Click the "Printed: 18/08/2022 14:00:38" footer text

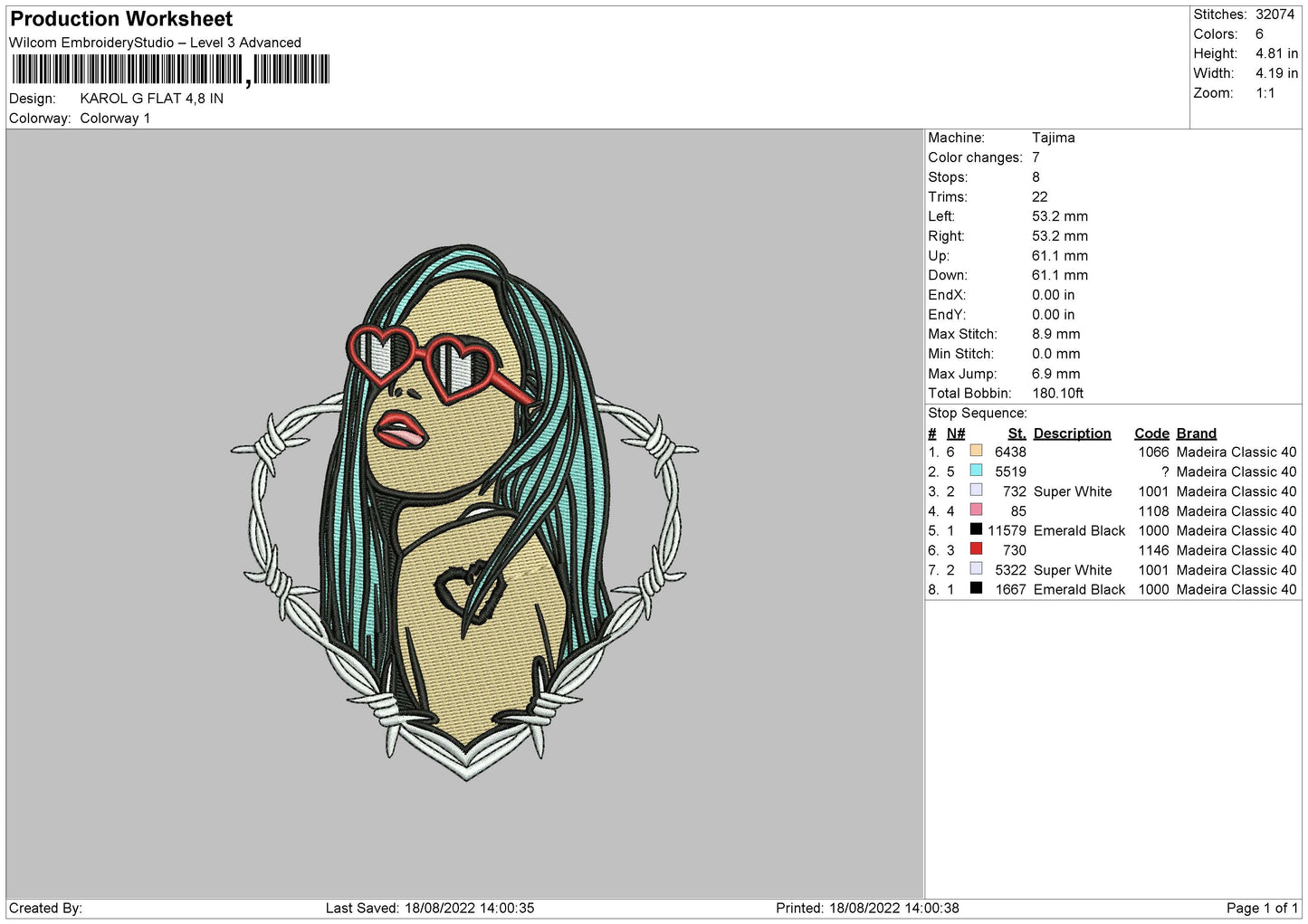click(867, 909)
